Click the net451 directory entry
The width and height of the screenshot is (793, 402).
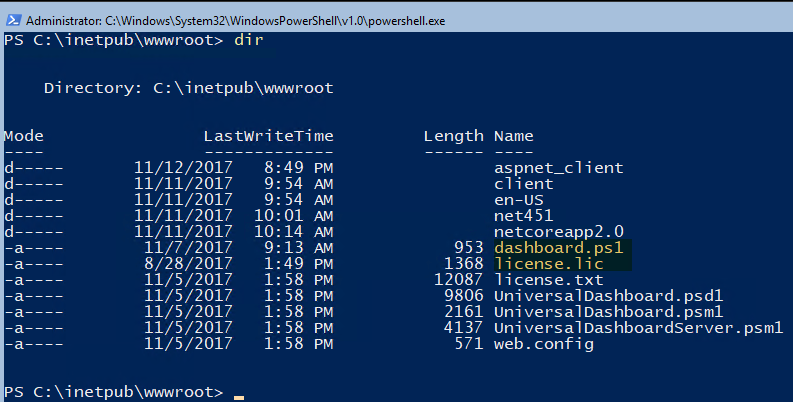523,216
